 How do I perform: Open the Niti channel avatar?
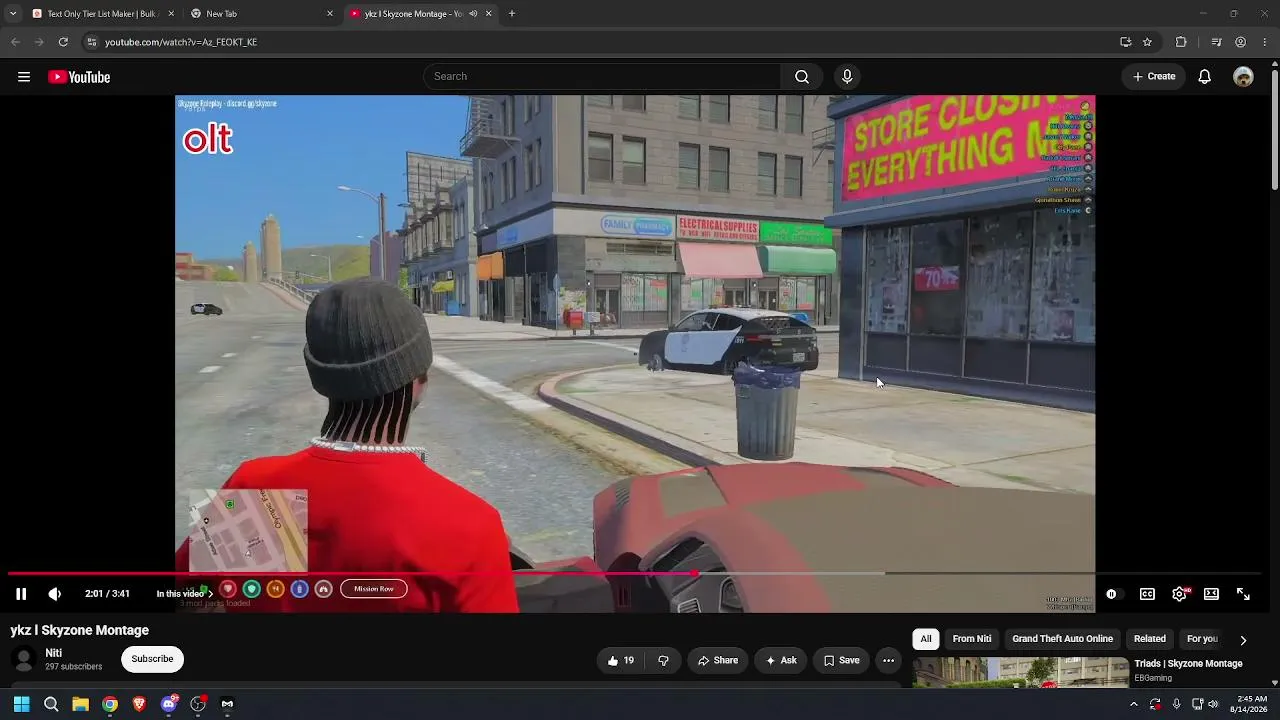23,659
